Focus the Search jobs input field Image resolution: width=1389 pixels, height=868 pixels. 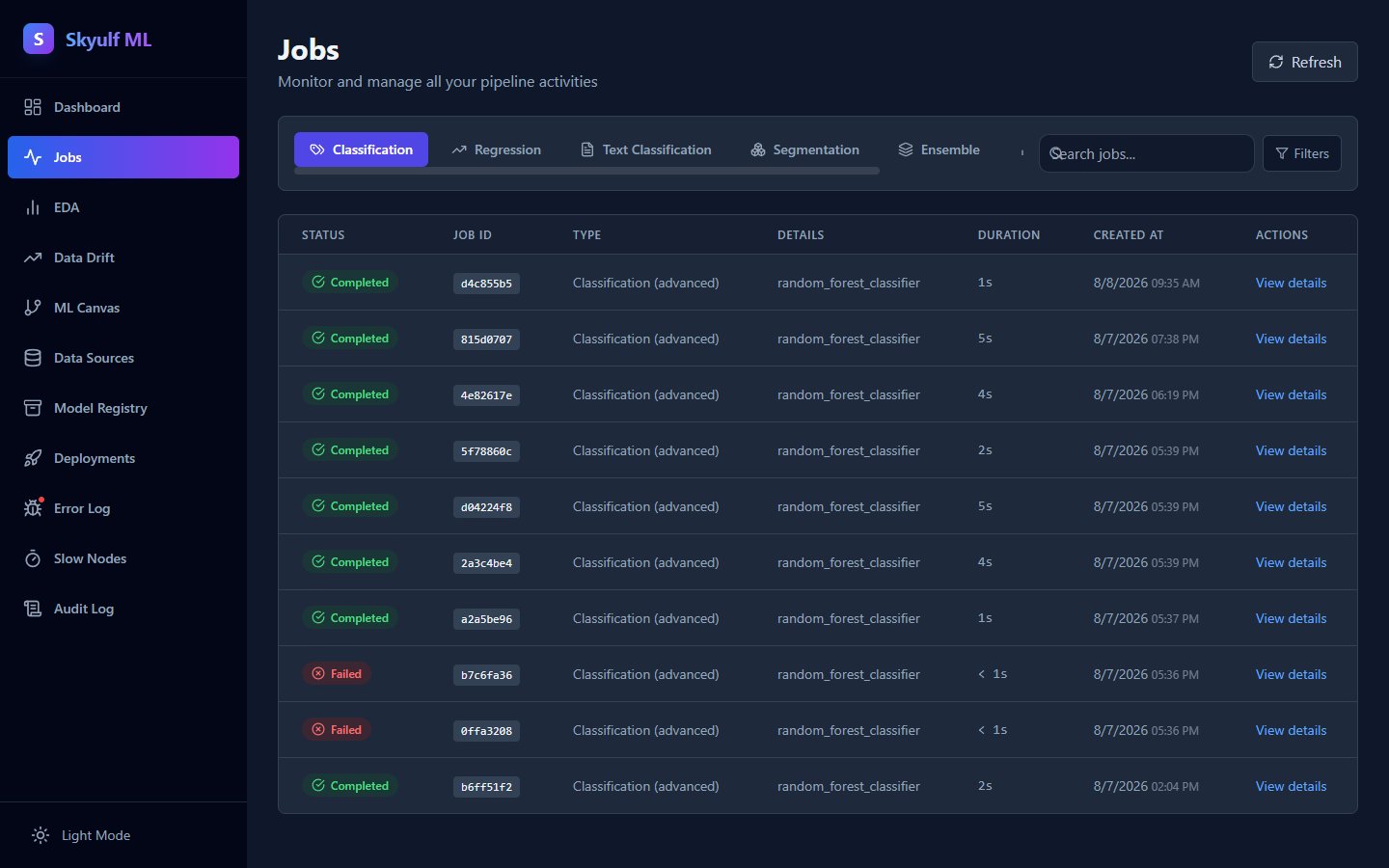(x=1146, y=153)
